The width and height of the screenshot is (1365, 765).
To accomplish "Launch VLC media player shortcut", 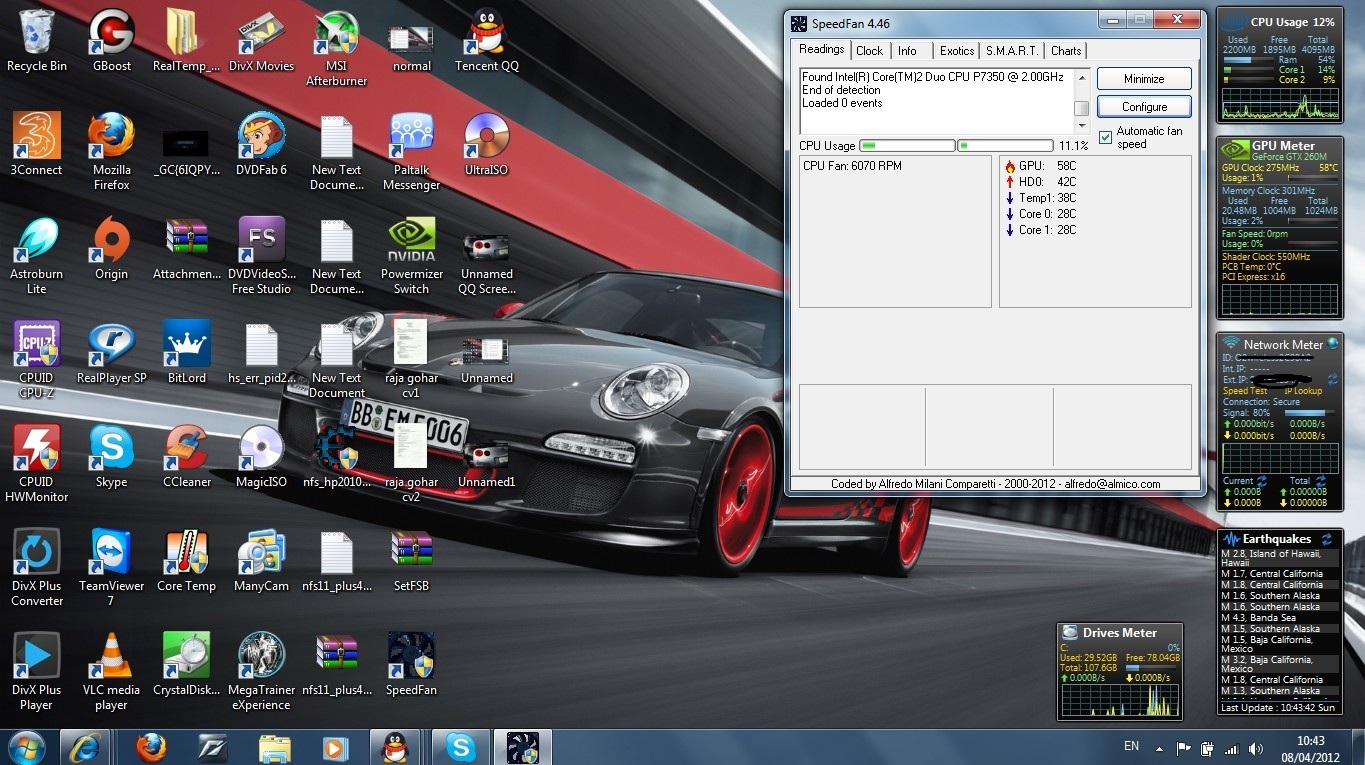I will (111, 657).
